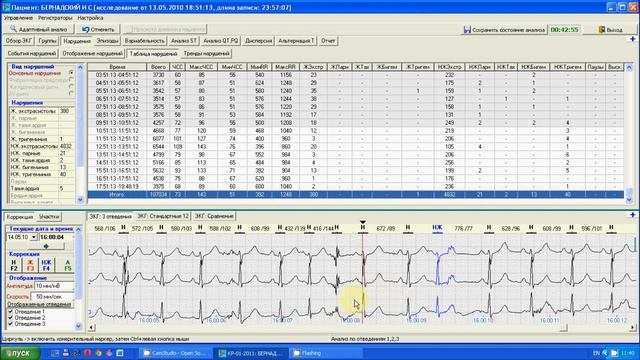
Task: Toggle the Отведение 1 checkbox
Action: [11, 311]
